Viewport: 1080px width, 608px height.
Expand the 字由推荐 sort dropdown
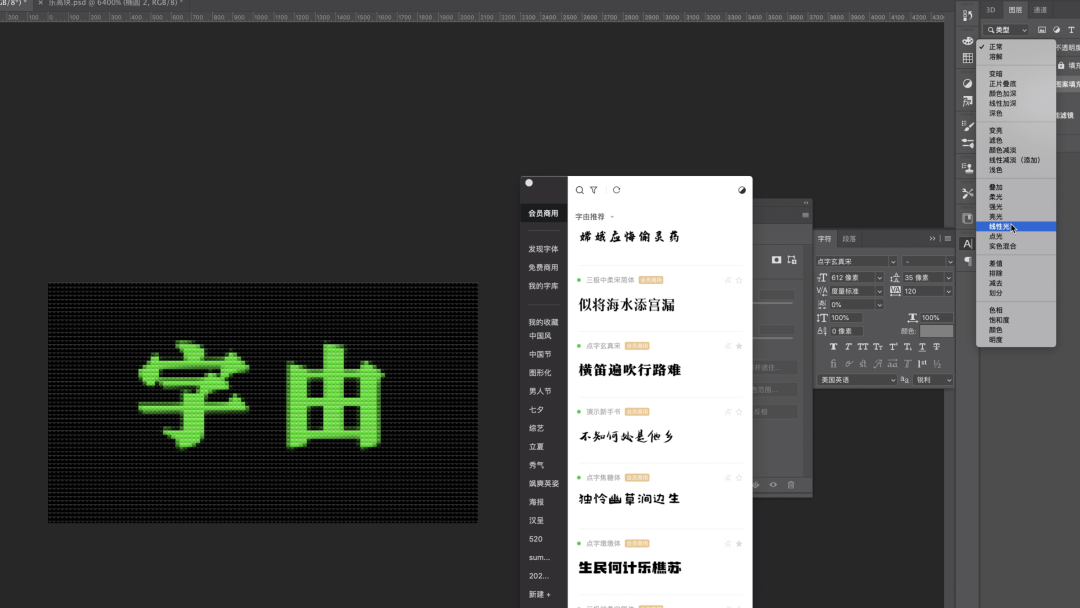pos(612,217)
